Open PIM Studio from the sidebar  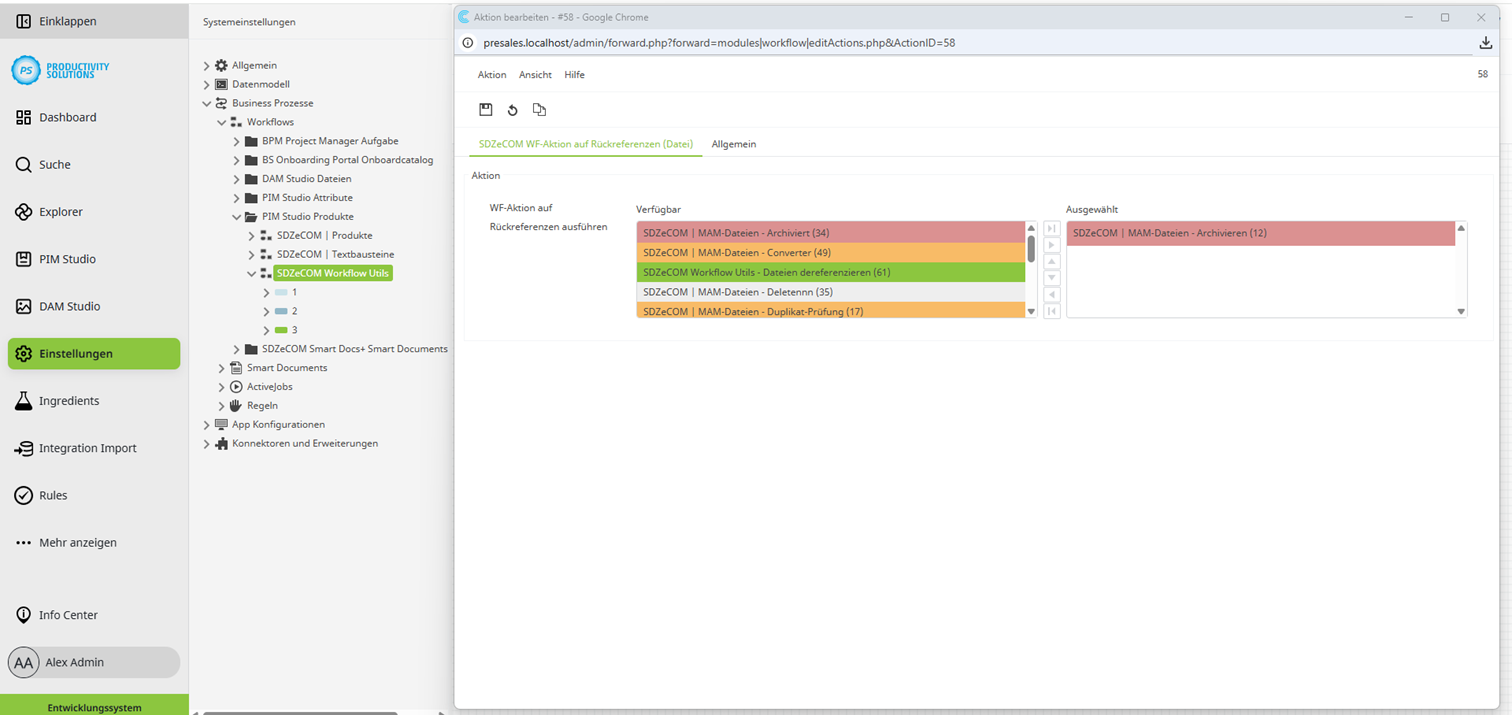click(64, 259)
